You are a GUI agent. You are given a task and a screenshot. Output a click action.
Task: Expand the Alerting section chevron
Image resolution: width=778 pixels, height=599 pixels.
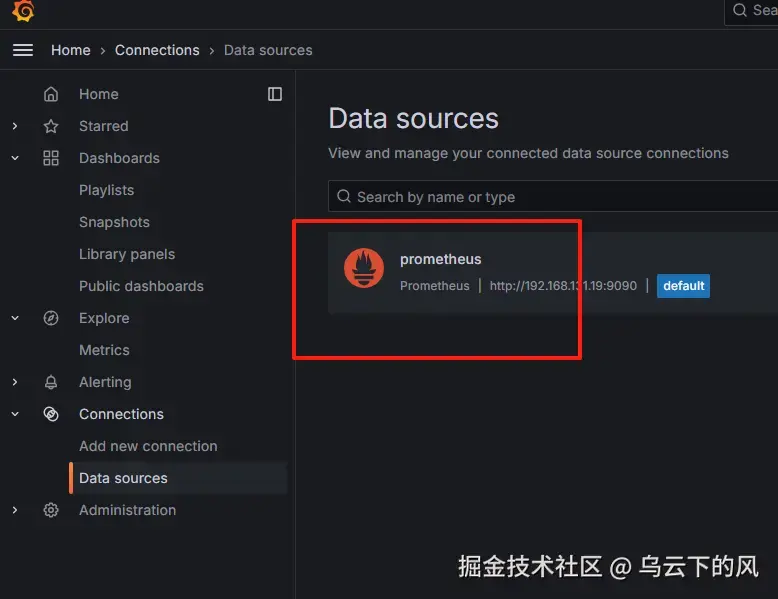coord(15,382)
